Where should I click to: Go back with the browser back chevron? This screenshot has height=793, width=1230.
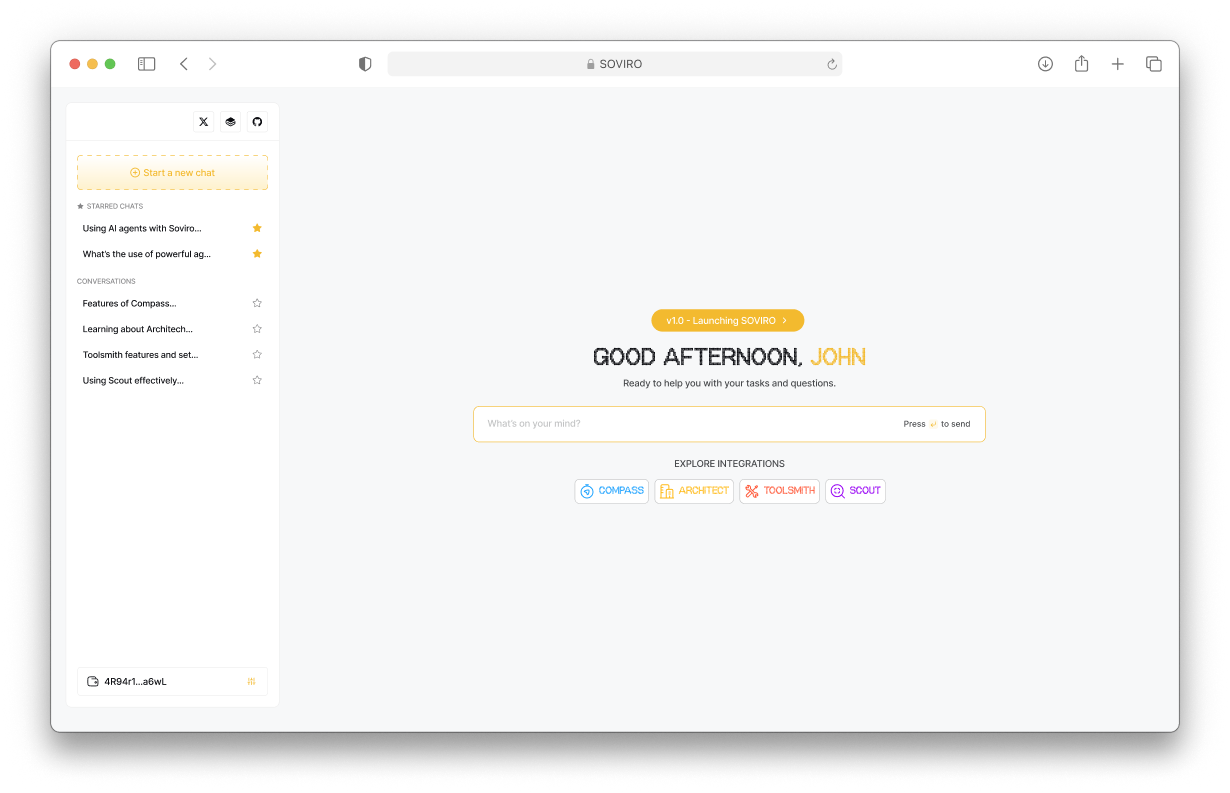184,64
